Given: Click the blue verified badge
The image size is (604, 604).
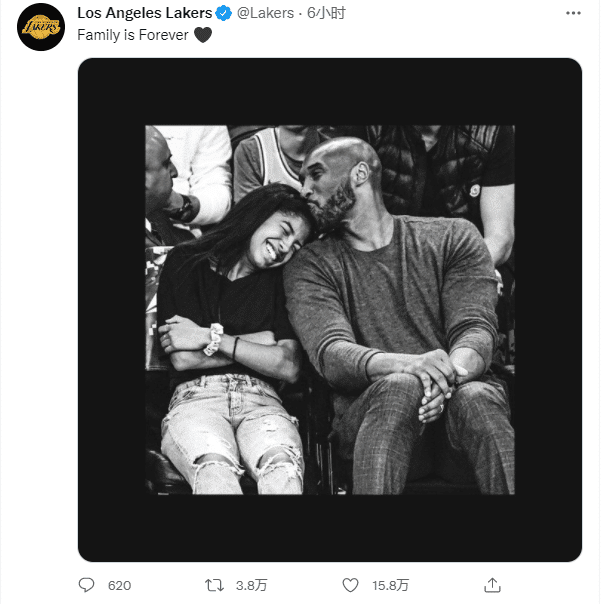Looking at the screenshot, I should point(225,13).
